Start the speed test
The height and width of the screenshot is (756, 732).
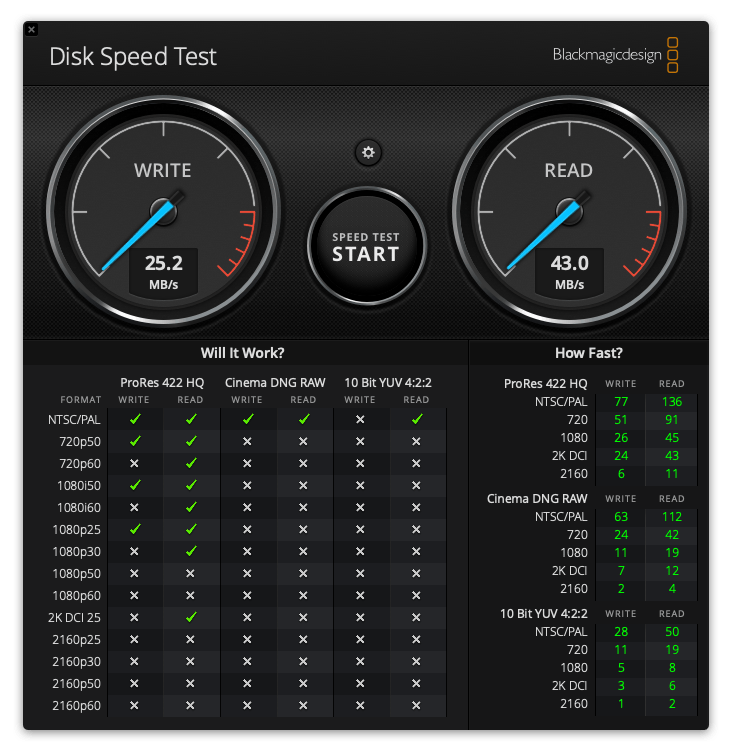coord(366,246)
